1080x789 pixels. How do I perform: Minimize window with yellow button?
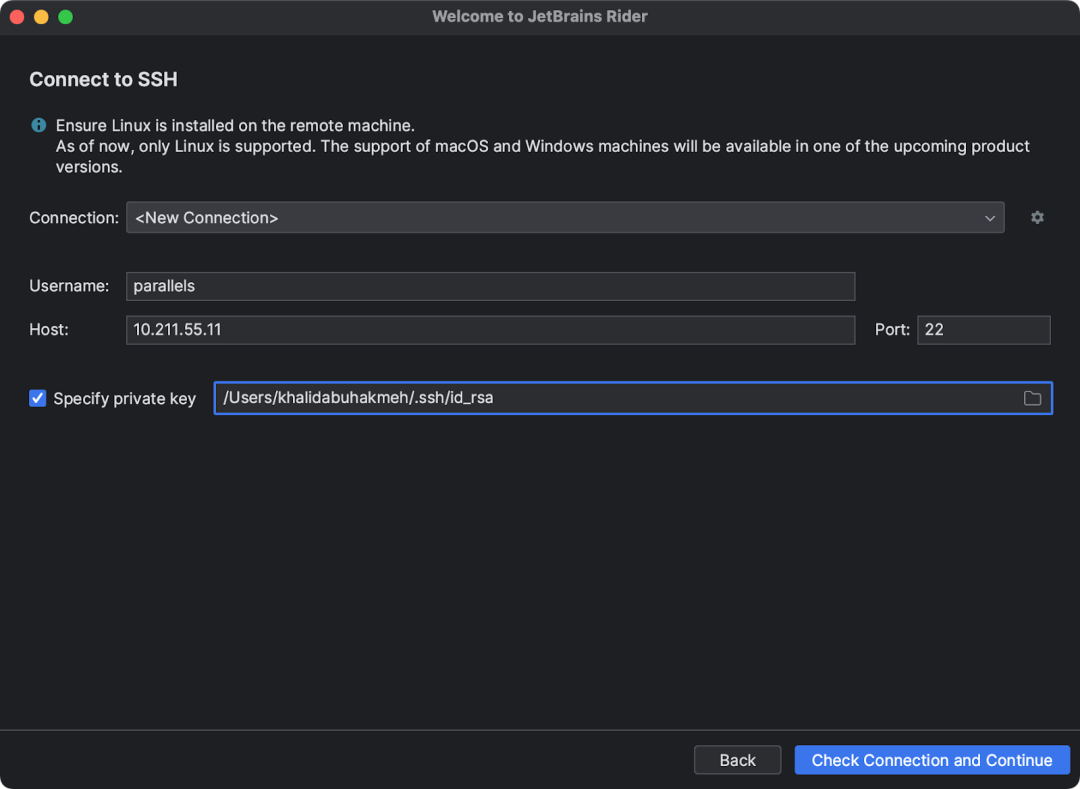tap(41, 17)
